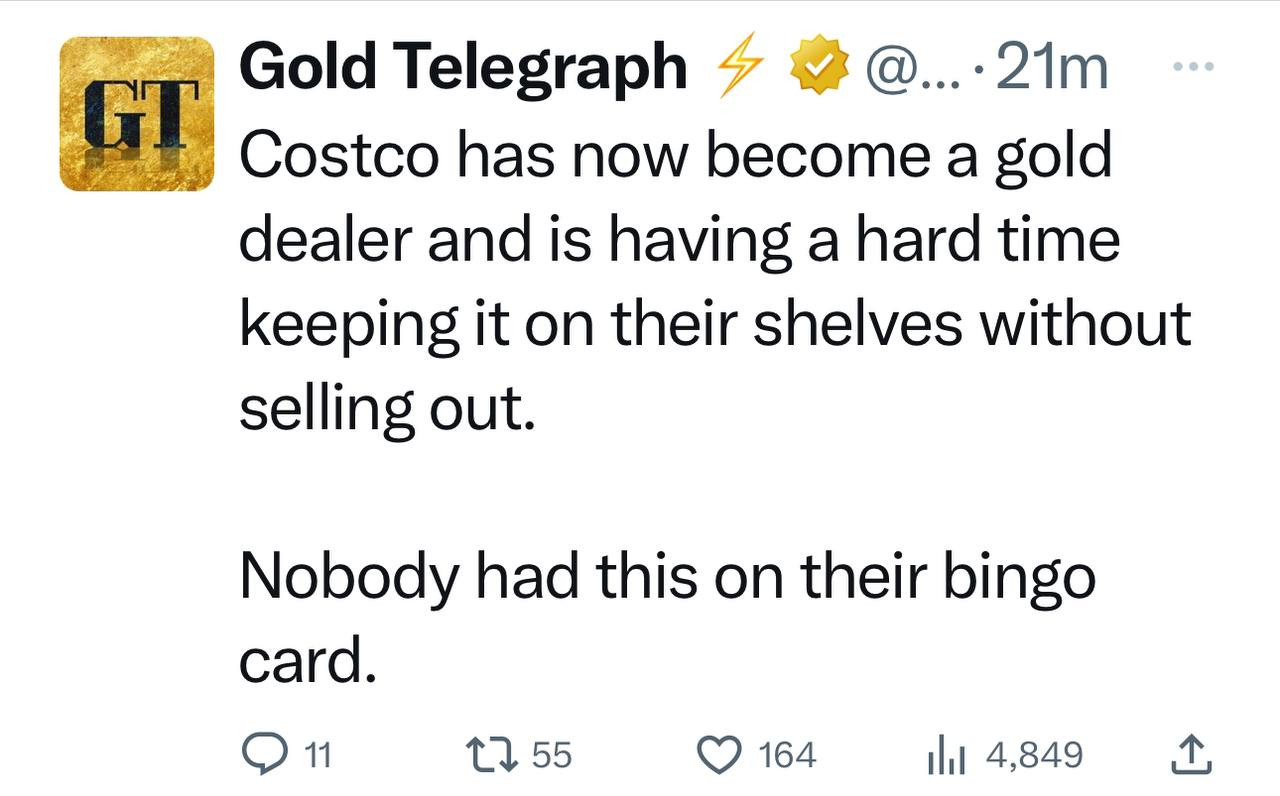
Task: Click the view count 4,849
Action: tap(1034, 755)
